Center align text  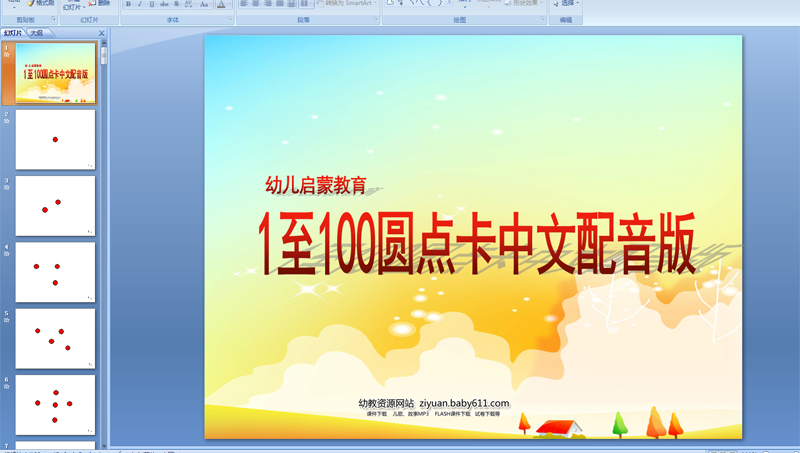[x=256, y=4]
